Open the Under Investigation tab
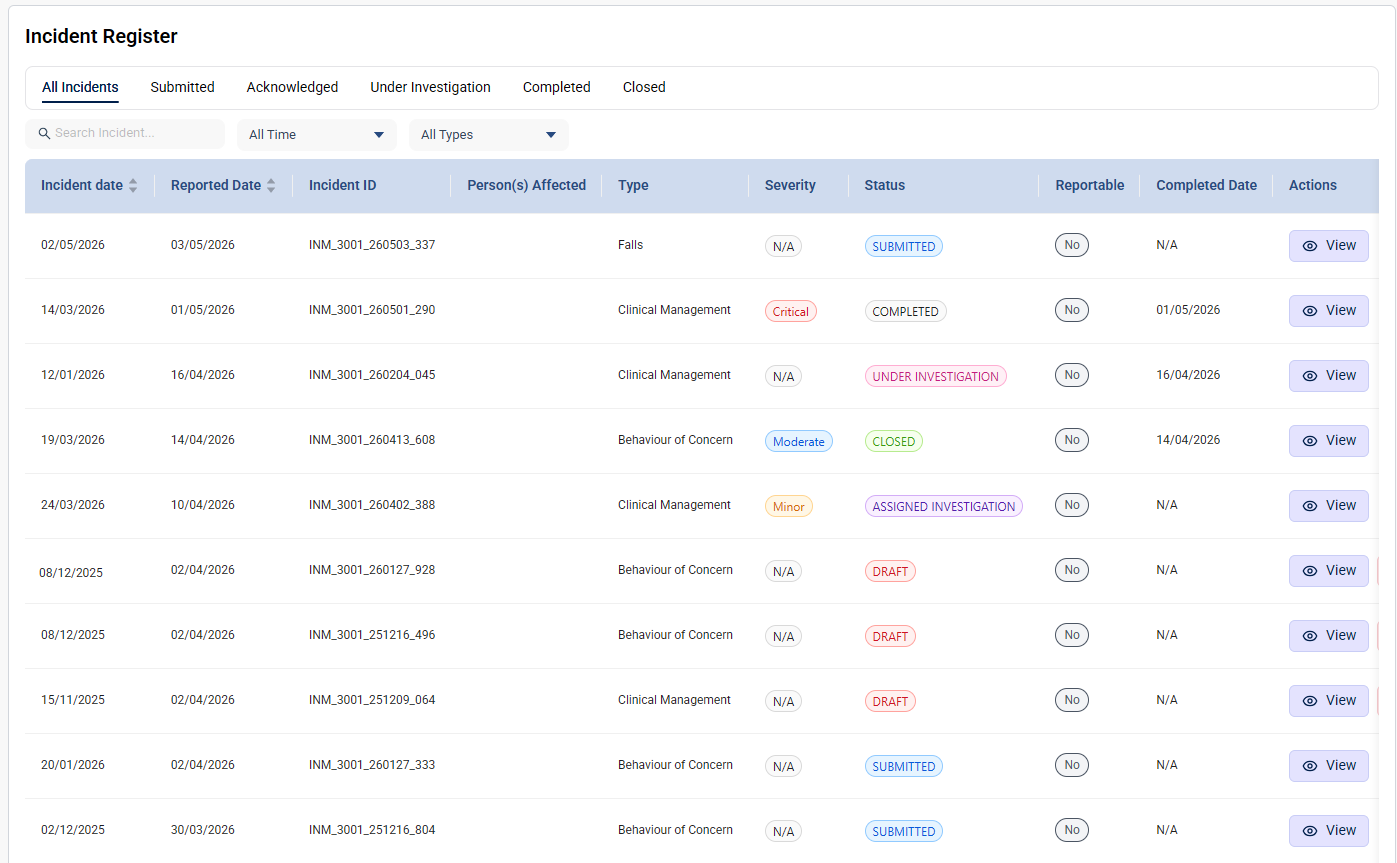This screenshot has height=863, width=1397. (431, 87)
